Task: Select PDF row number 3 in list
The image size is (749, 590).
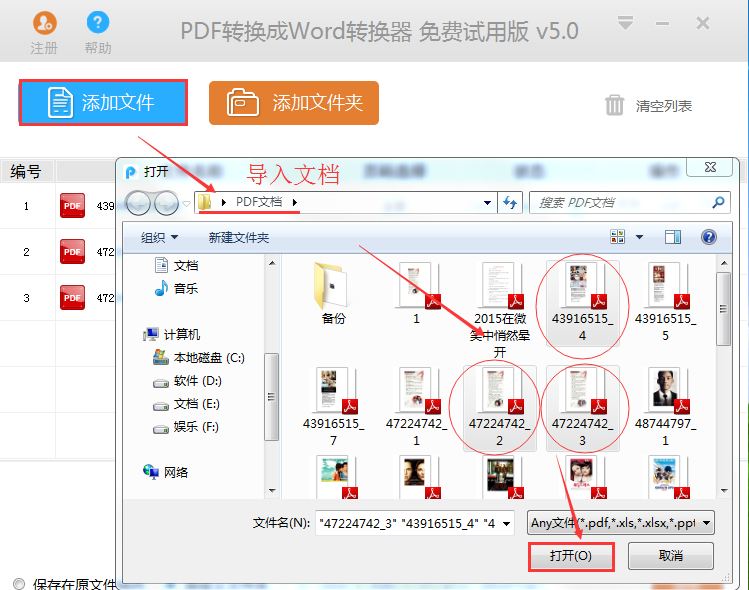Action: point(57,298)
